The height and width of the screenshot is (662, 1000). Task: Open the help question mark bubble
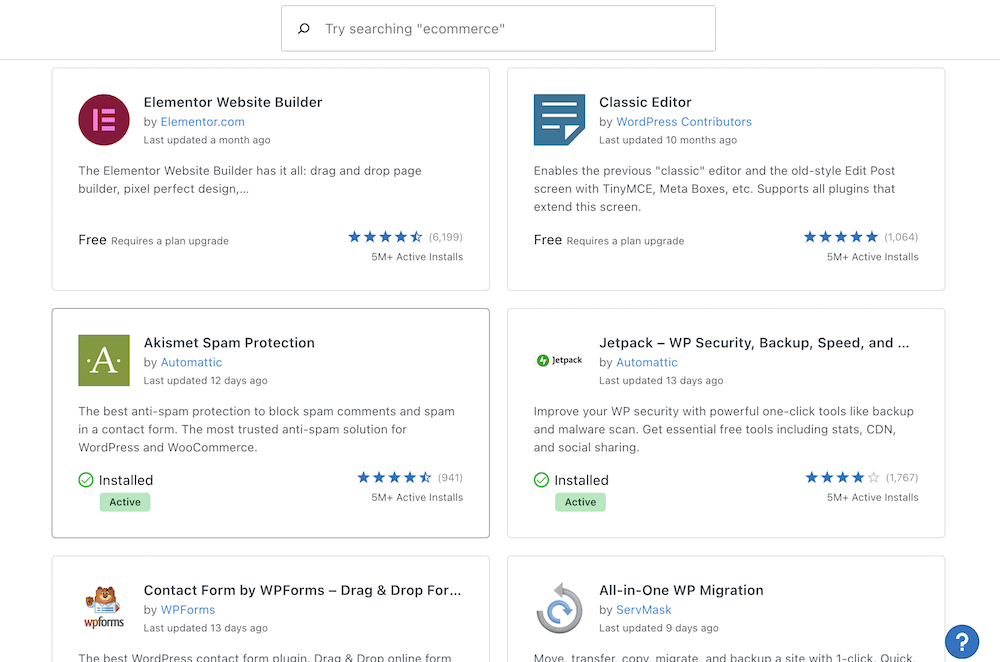coord(961,641)
